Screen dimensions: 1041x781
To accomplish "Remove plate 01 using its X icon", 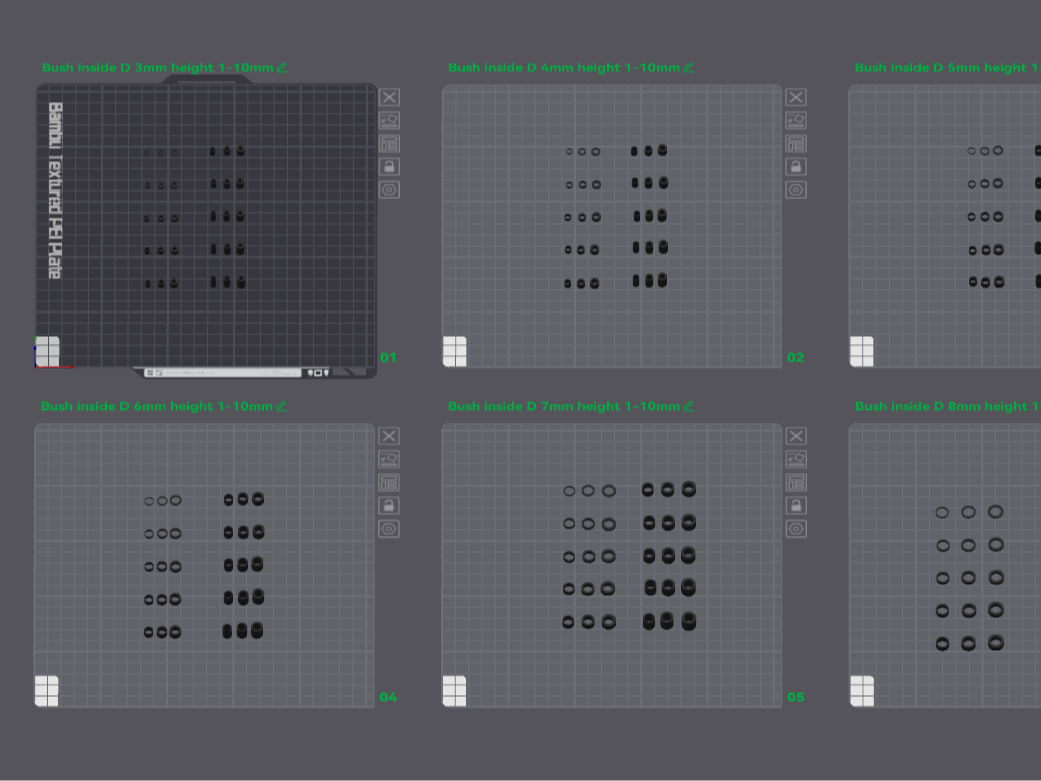I will [389, 98].
